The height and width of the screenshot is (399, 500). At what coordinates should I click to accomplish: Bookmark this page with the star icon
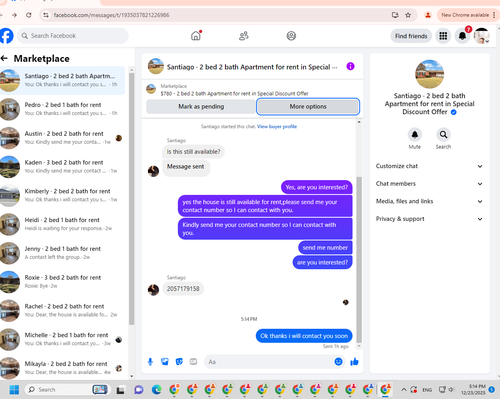pos(408,15)
